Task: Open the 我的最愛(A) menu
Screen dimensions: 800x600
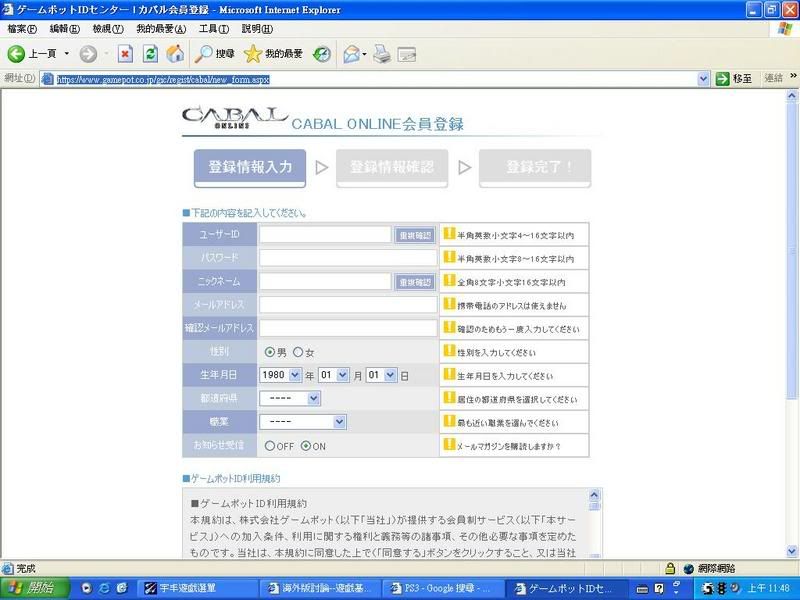Action: [x=161, y=29]
